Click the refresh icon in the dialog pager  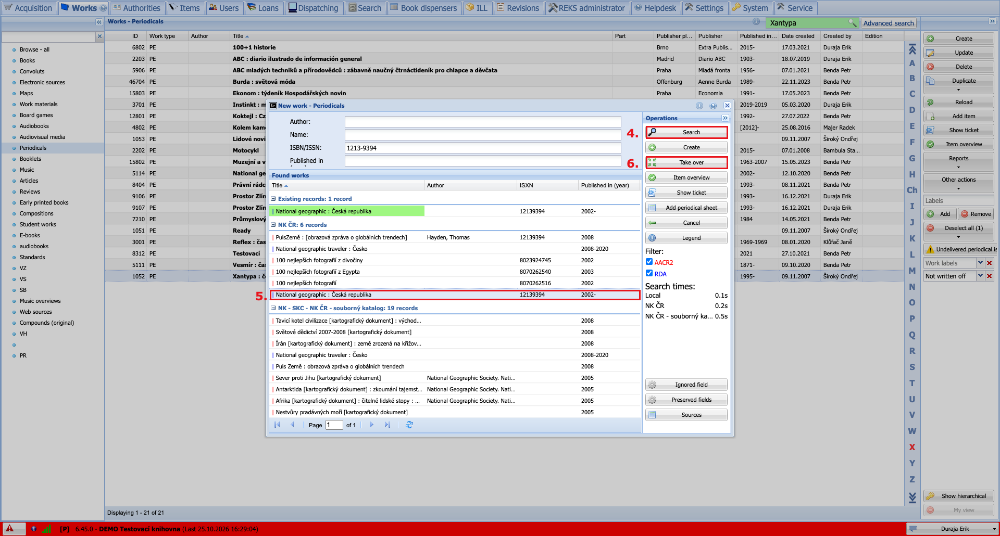click(409, 424)
